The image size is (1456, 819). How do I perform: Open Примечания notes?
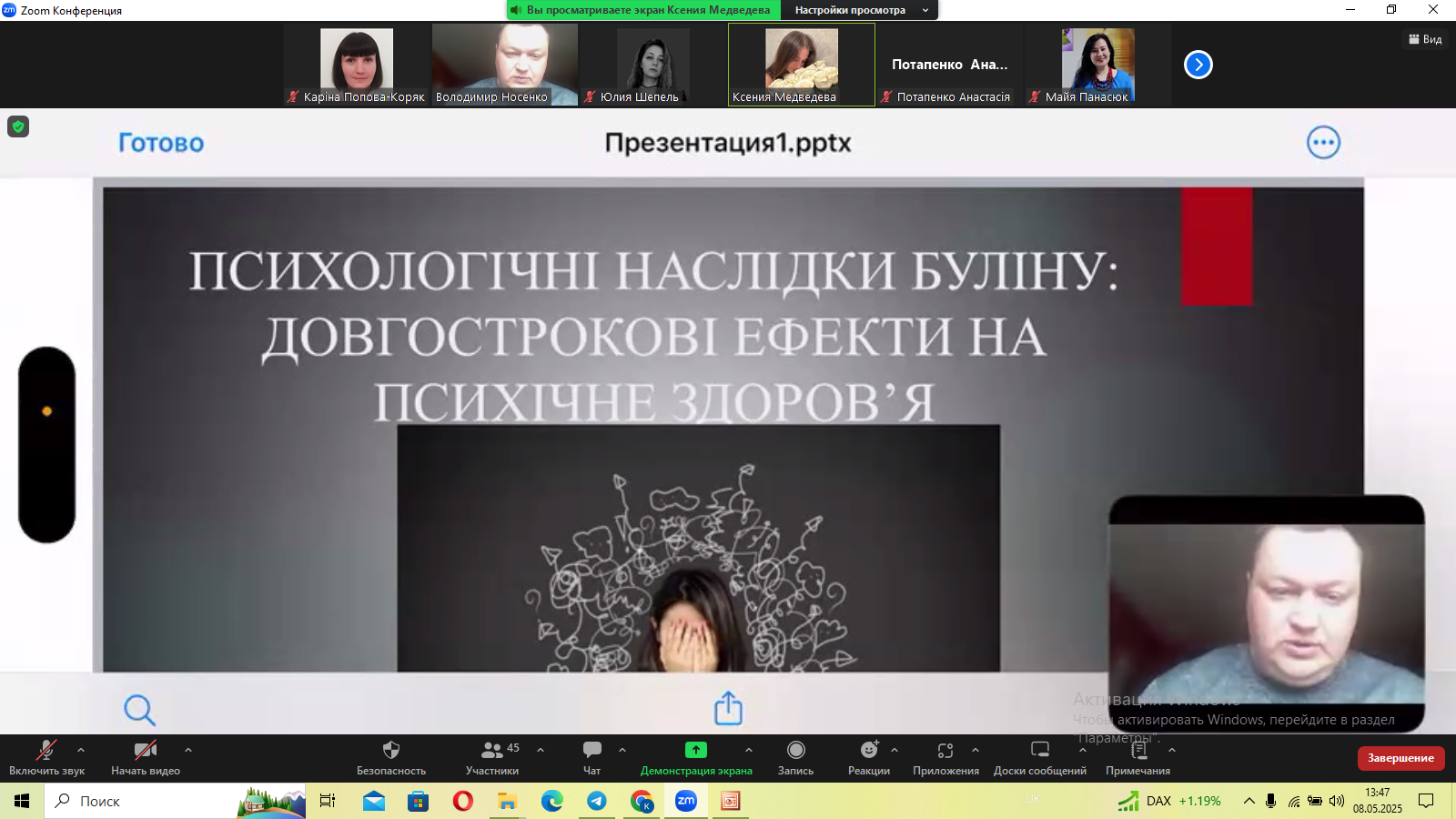point(1138,757)
